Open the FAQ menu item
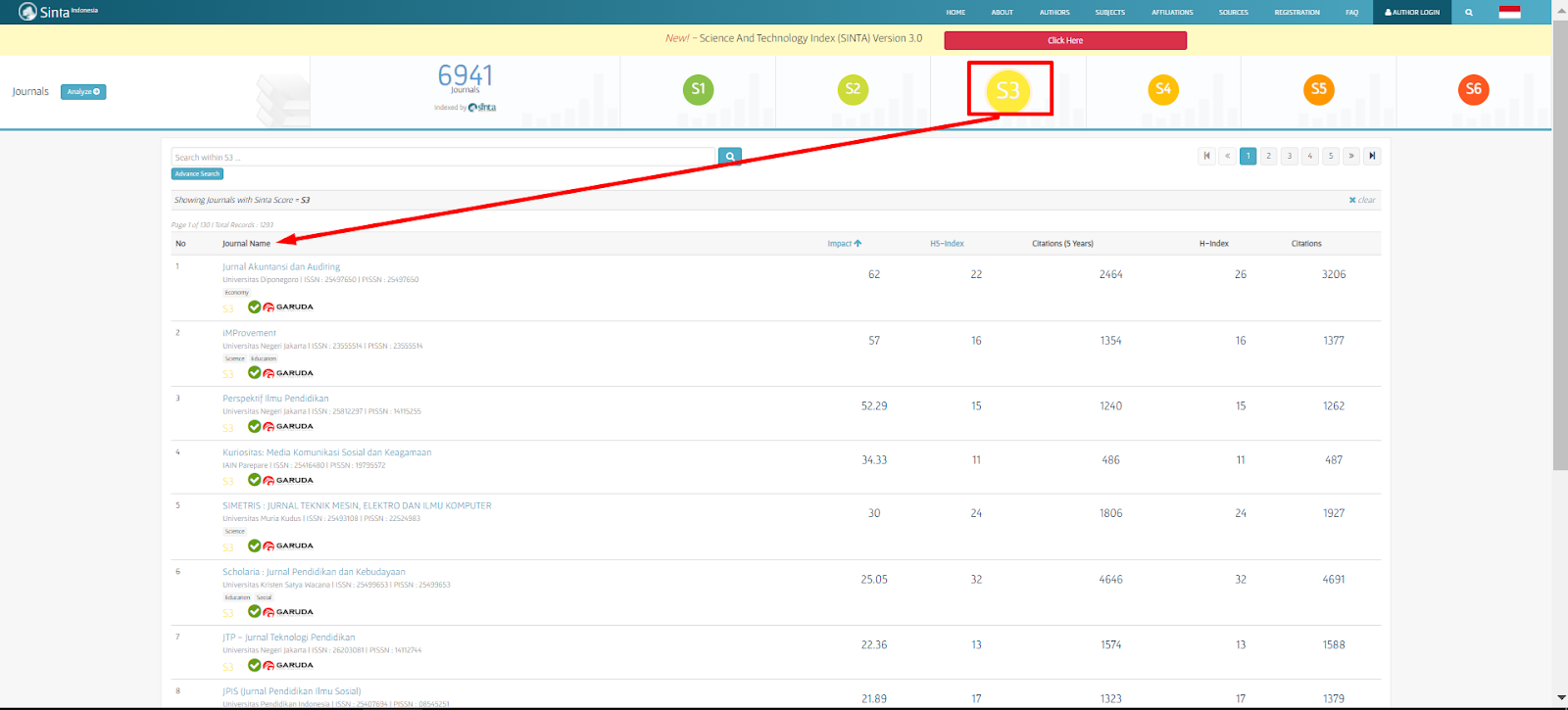 [1351, 13]
